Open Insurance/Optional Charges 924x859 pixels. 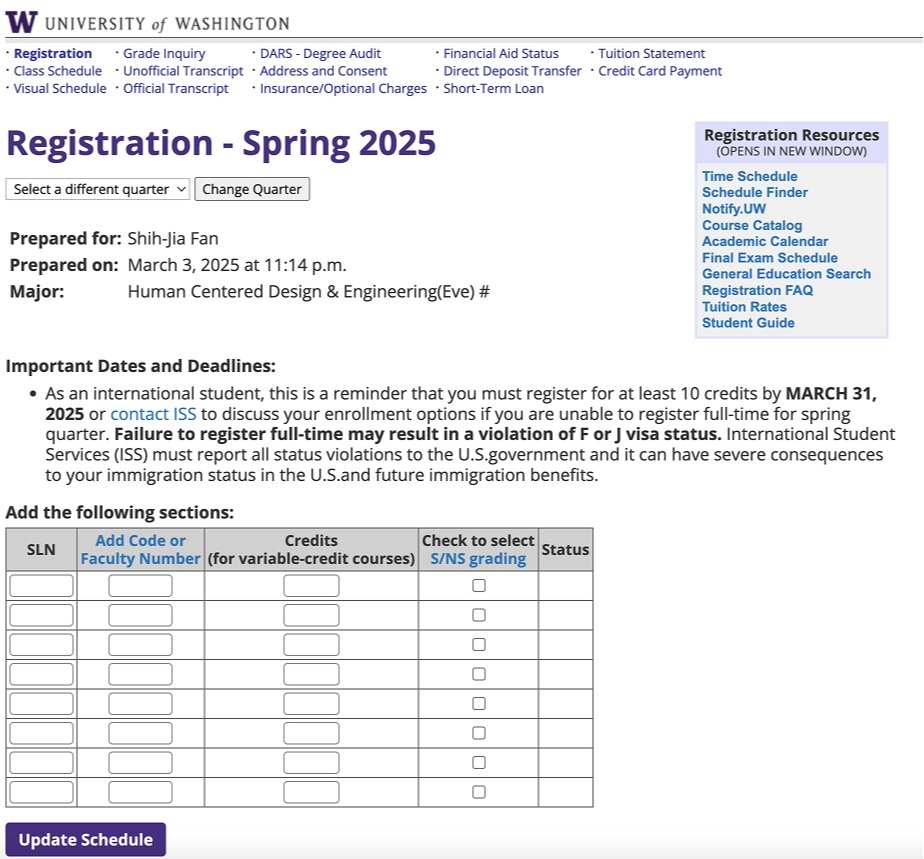tap(343, 89)
